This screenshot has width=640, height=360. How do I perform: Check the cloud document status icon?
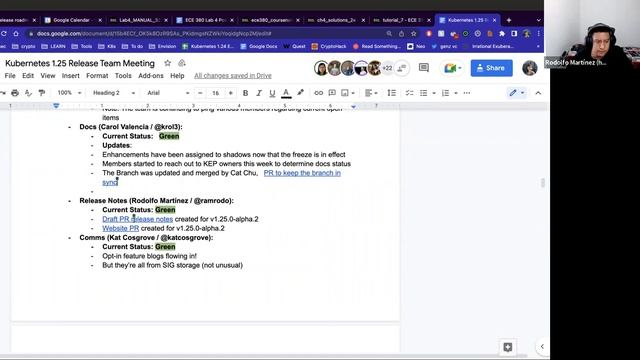[182, 63]
